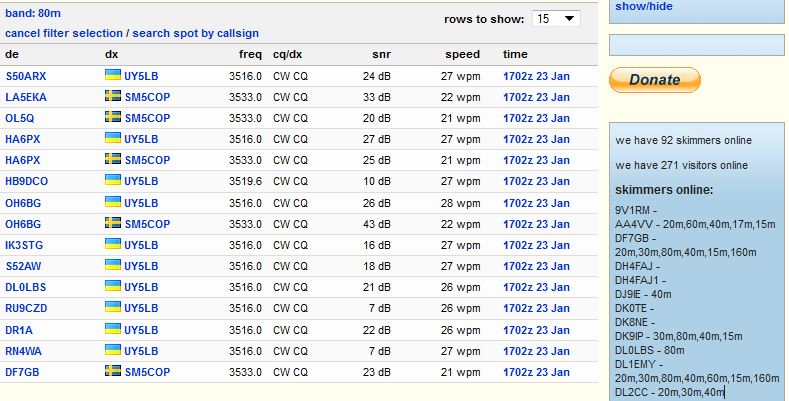Click the Sweden flag in the OL5Q row
Screen dimensions: 789x401
(113, 118)
